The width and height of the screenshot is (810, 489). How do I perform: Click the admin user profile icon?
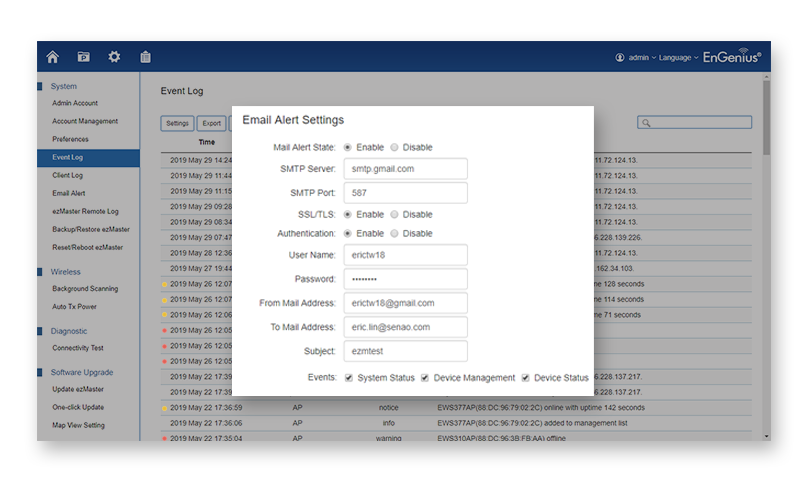[620, 58]
